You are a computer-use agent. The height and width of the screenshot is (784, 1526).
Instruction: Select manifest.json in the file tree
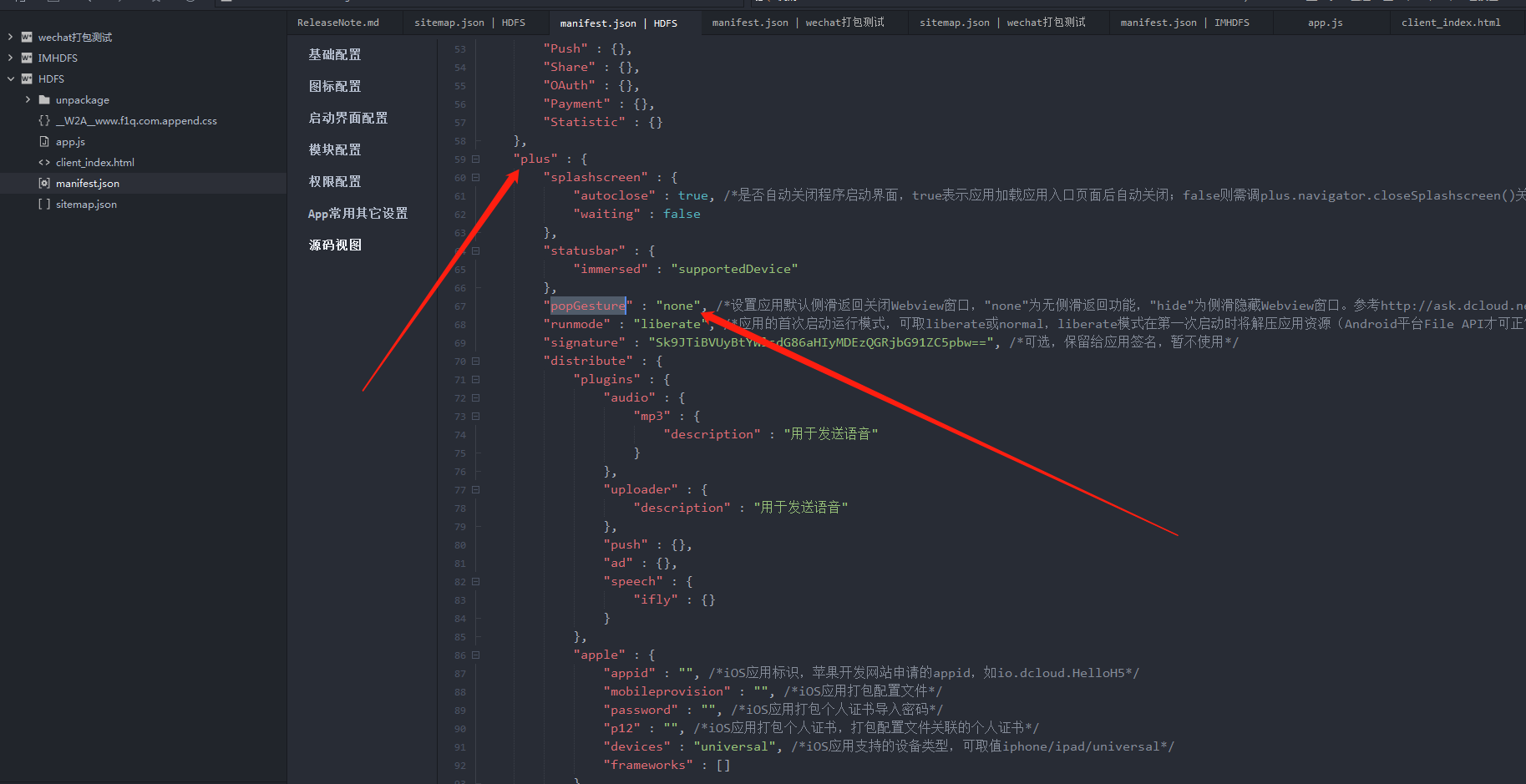(87, 184)
